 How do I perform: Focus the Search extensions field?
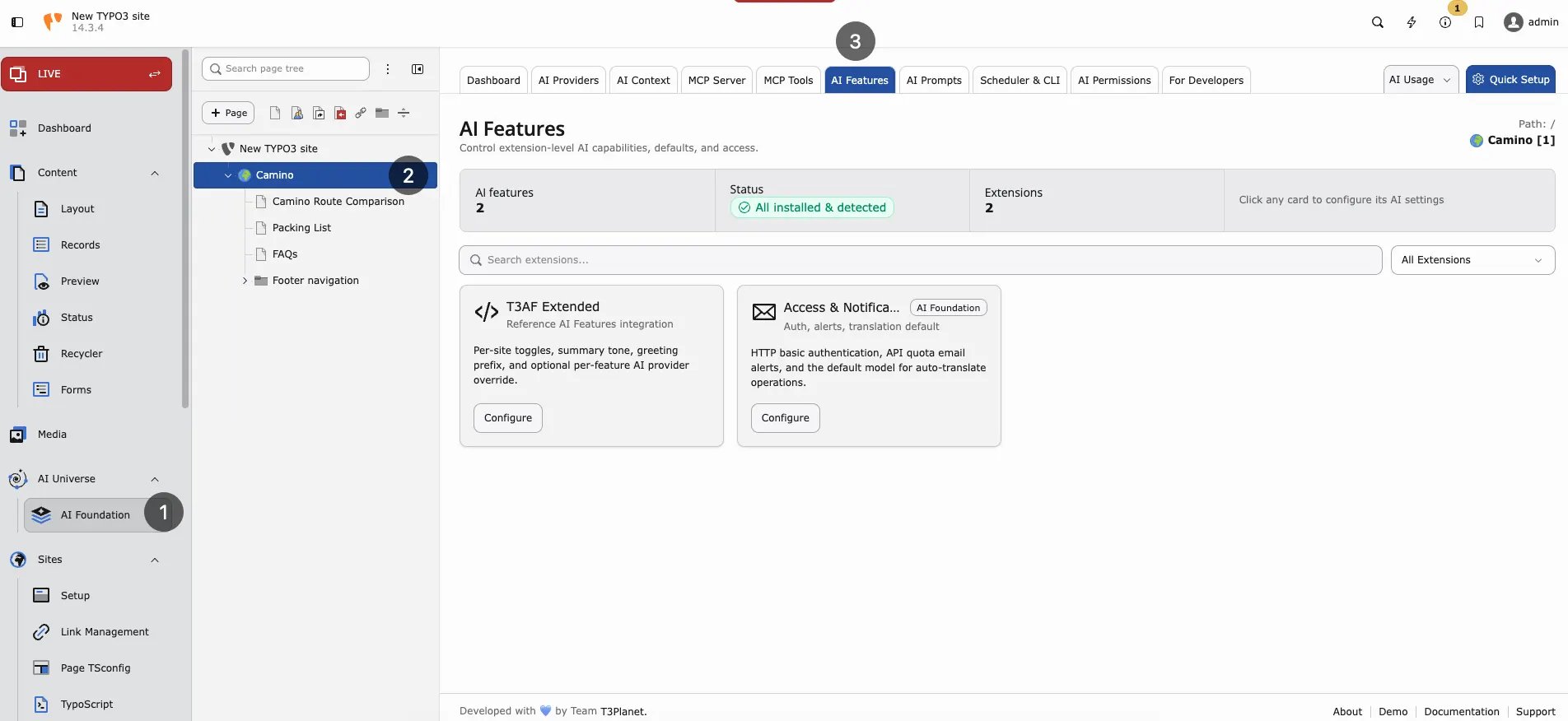pyautogui.click(x=920, y=260)
